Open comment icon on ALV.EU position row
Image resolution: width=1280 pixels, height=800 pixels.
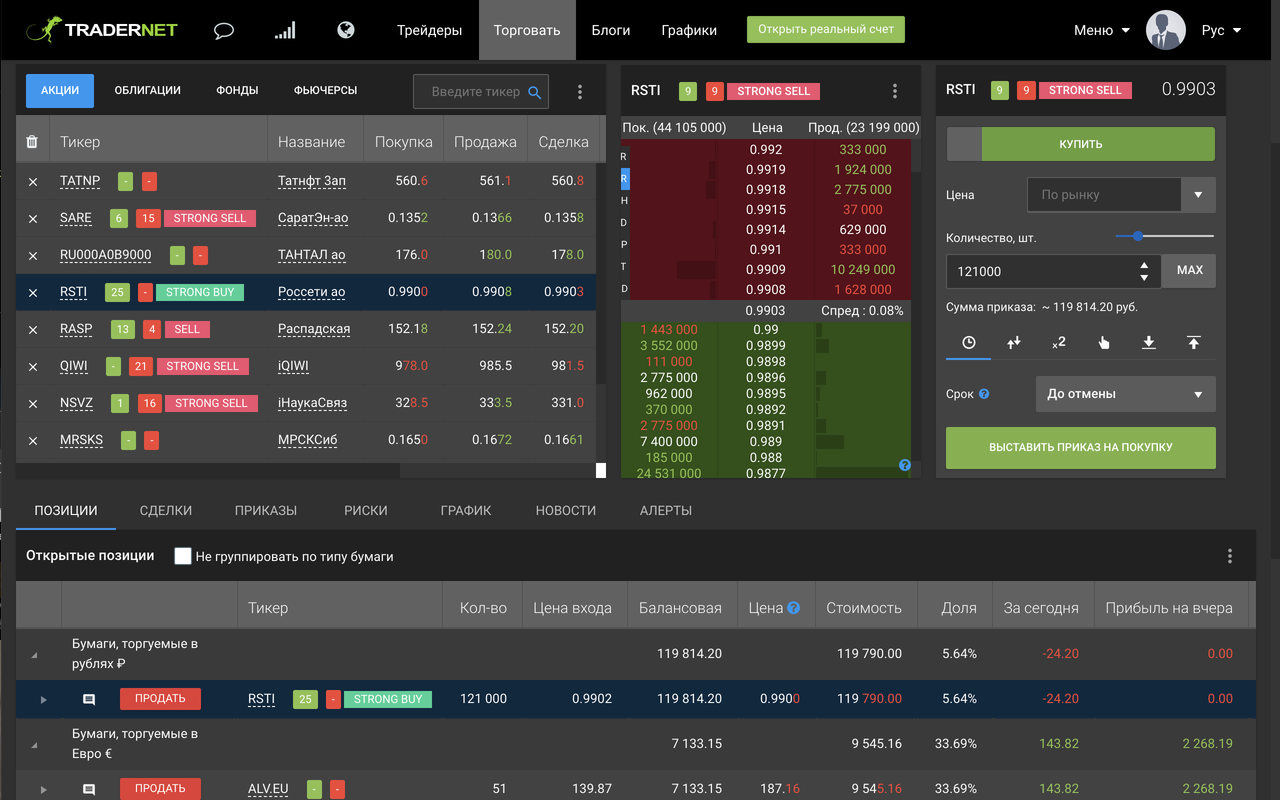coord(89,789)
